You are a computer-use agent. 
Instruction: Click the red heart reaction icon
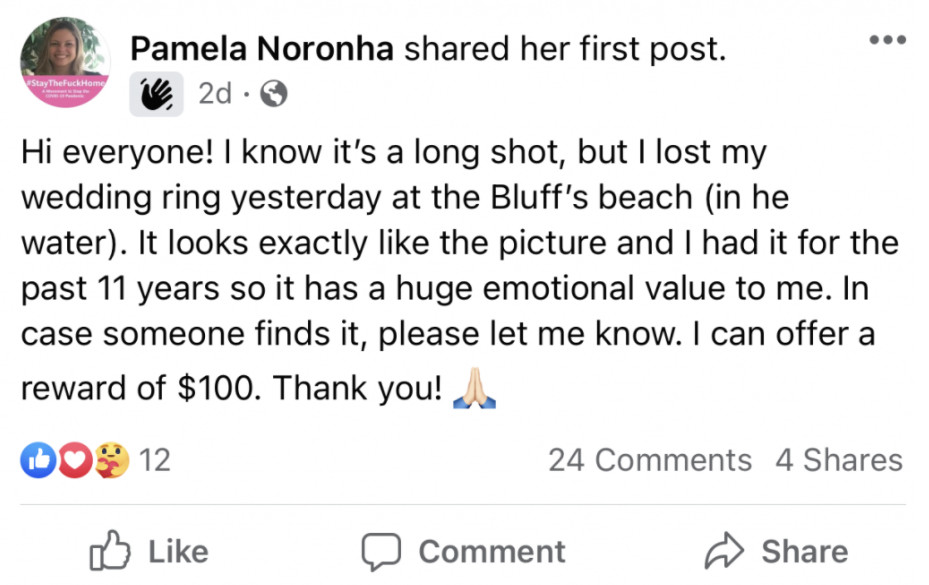tap(77, 460)
